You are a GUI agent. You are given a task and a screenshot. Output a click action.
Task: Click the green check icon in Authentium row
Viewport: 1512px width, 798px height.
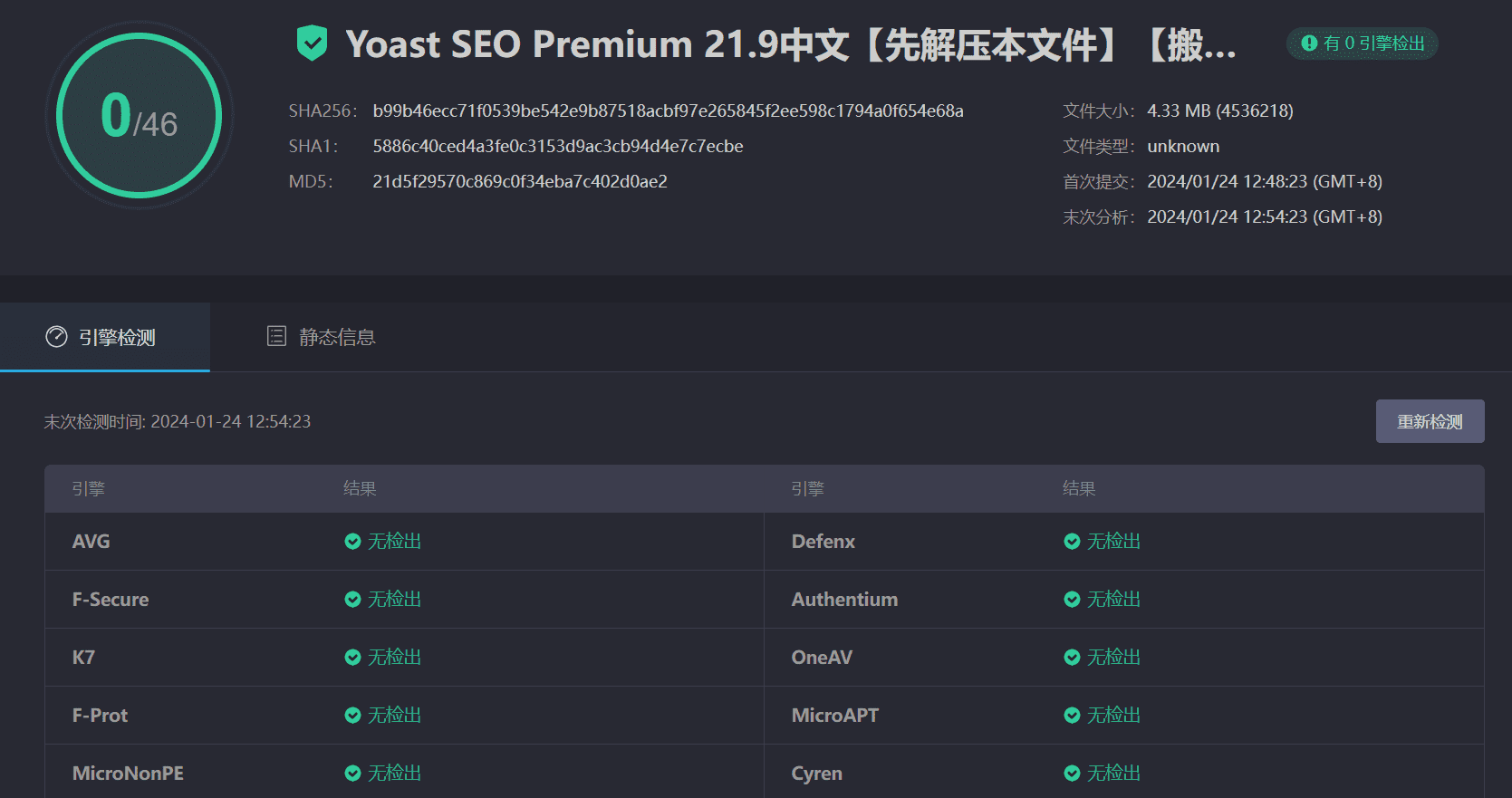tap(1072, 600)
